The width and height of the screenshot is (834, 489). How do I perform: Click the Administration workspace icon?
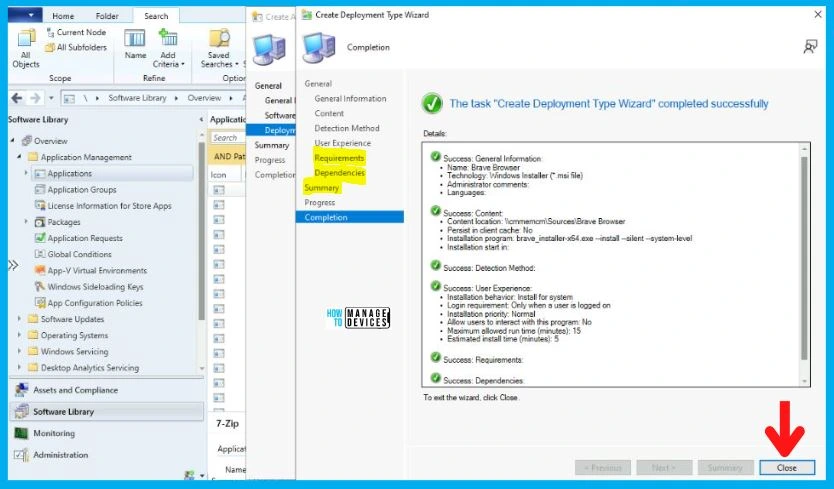click(21, 455)
